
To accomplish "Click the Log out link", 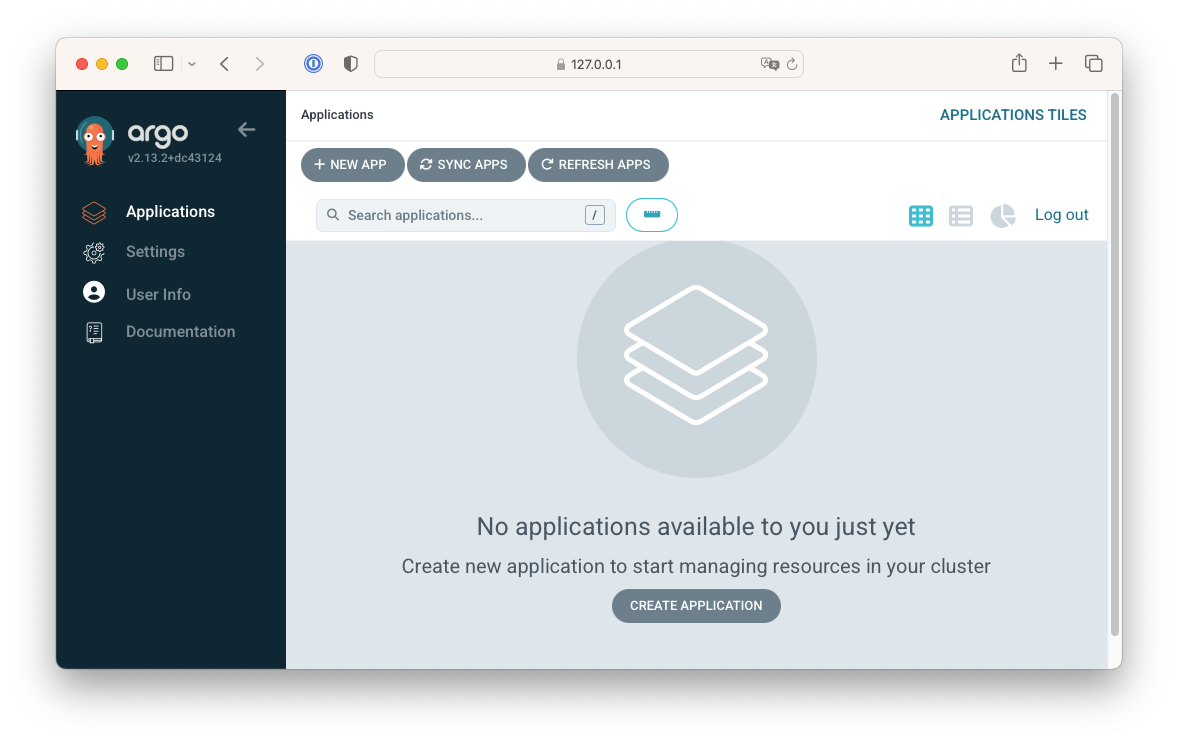I will (x=1062, y=215).
